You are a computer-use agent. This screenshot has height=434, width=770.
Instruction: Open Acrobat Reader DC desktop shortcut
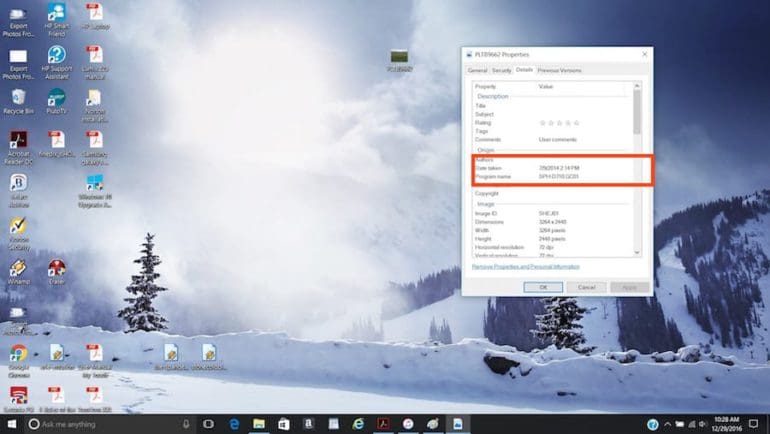[19, 147]
